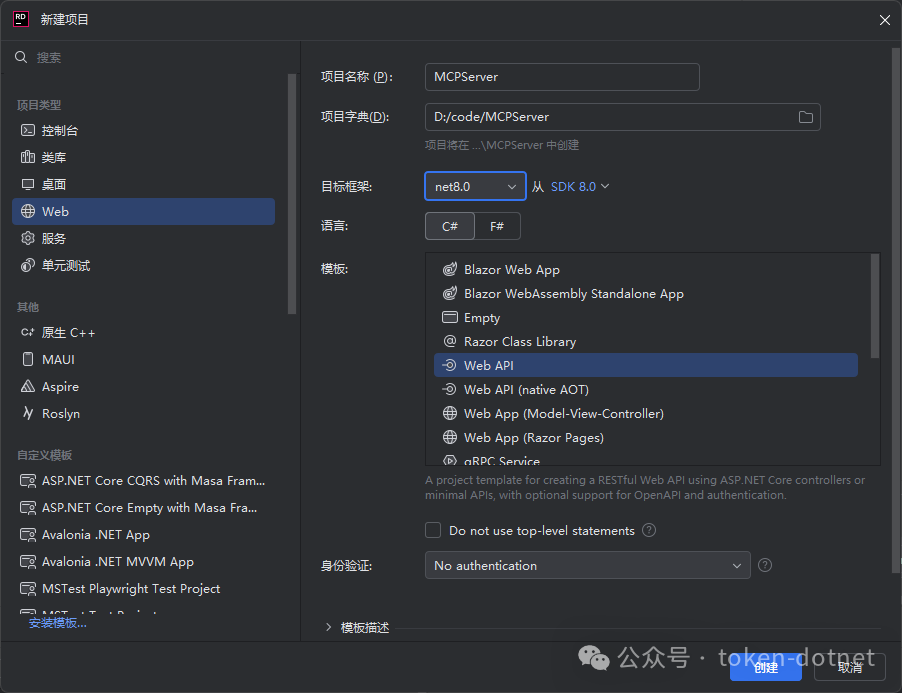Click the Roslyn icon
This screenshot has width=902, height=693.
pyautogui.click(x=28, y=413)
